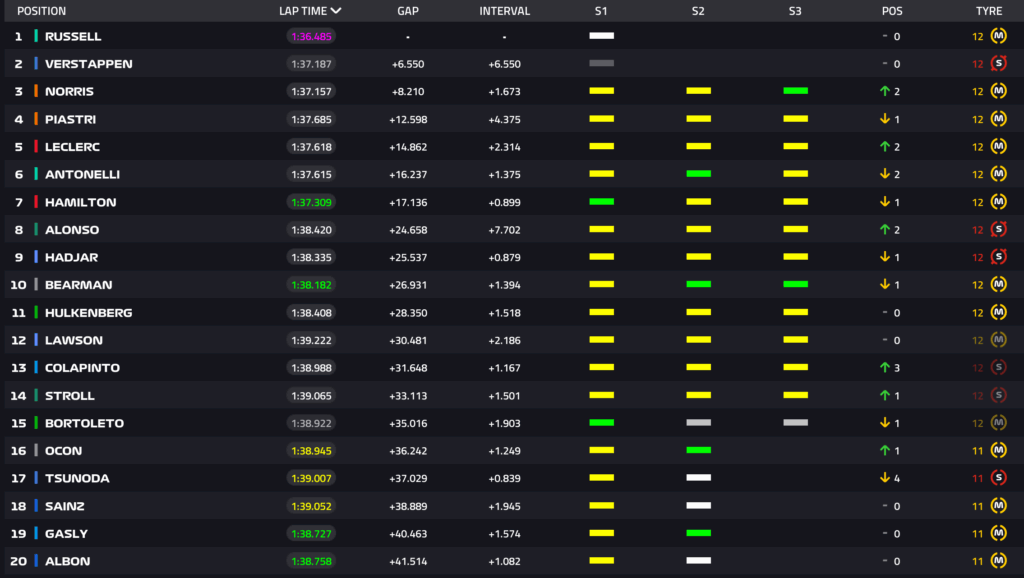Click Tsunoda's soft tyre icon
The image size is (1024, 578).
(998, 478)
